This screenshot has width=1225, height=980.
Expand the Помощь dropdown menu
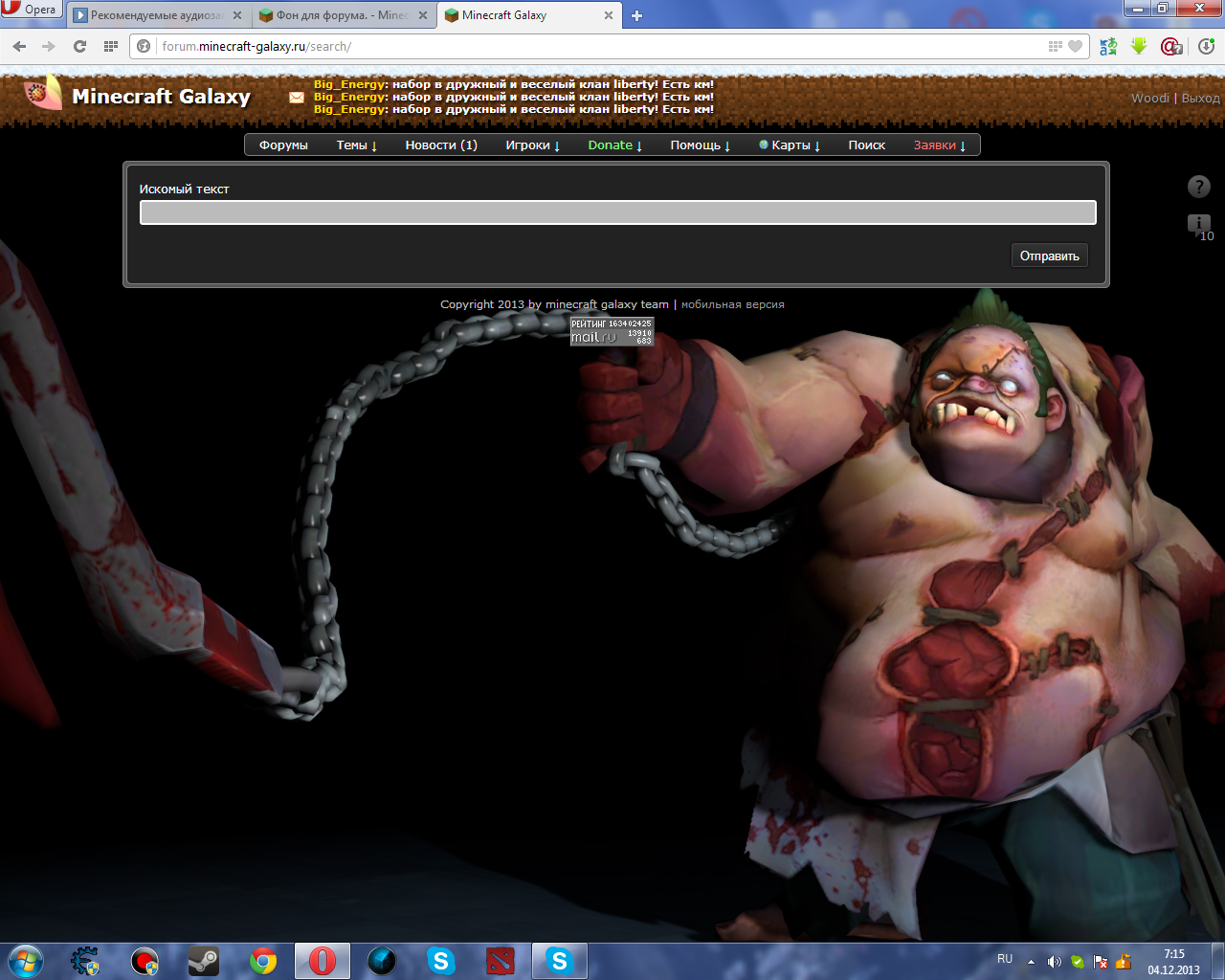(x=700, y=145)
